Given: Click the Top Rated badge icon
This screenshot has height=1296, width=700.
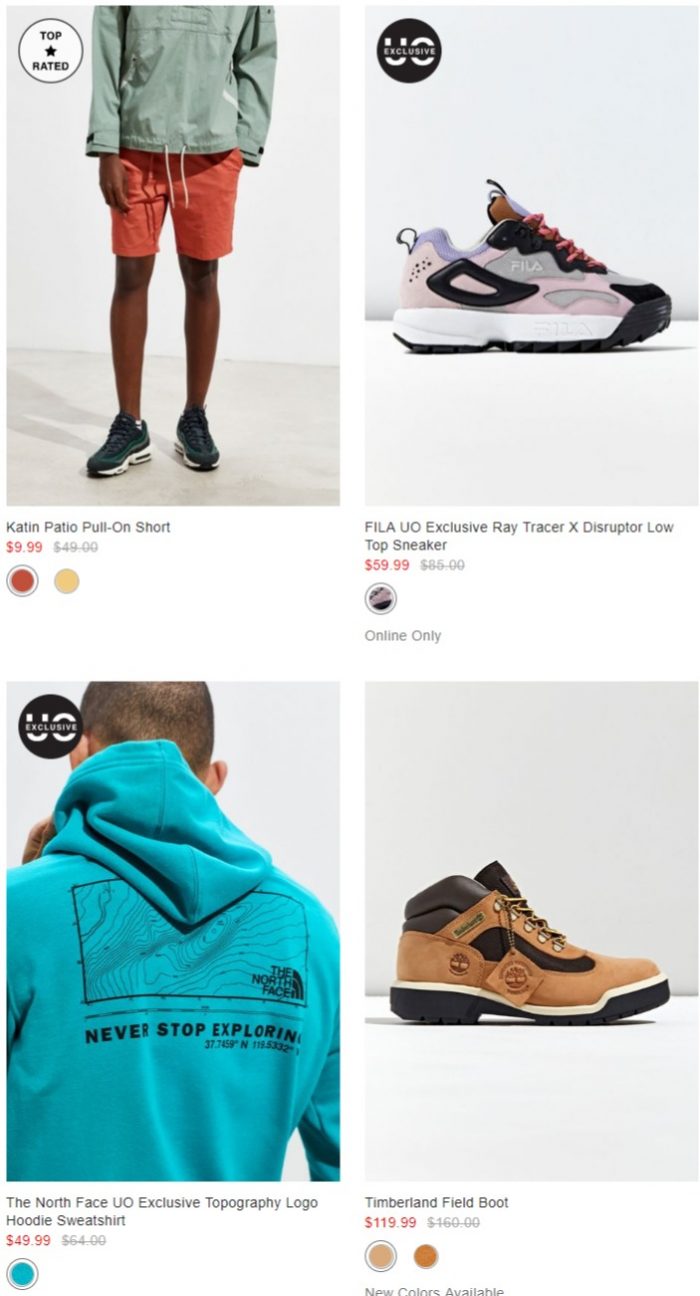Looking at the screenshot, I should click(x=50, y=51).
